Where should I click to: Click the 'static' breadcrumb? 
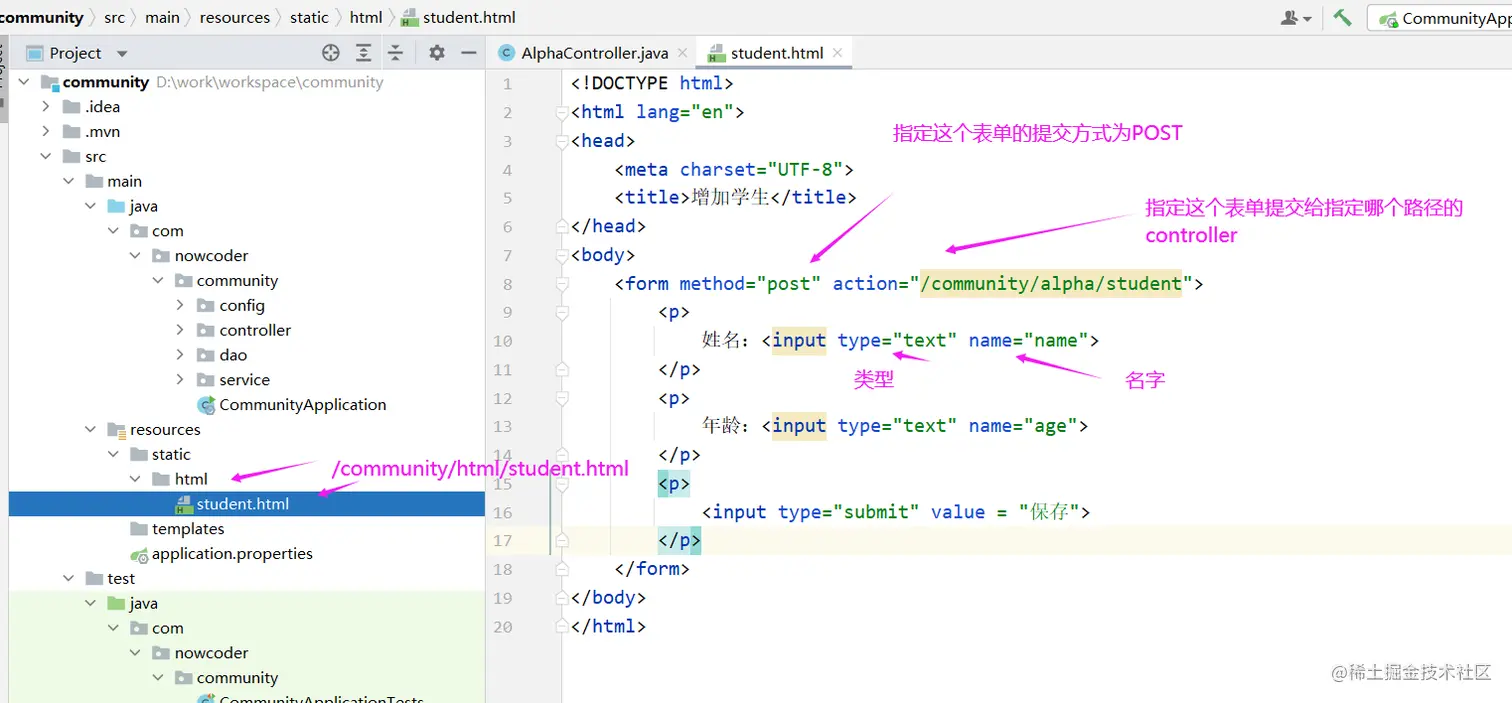click(x=309, y=18)
